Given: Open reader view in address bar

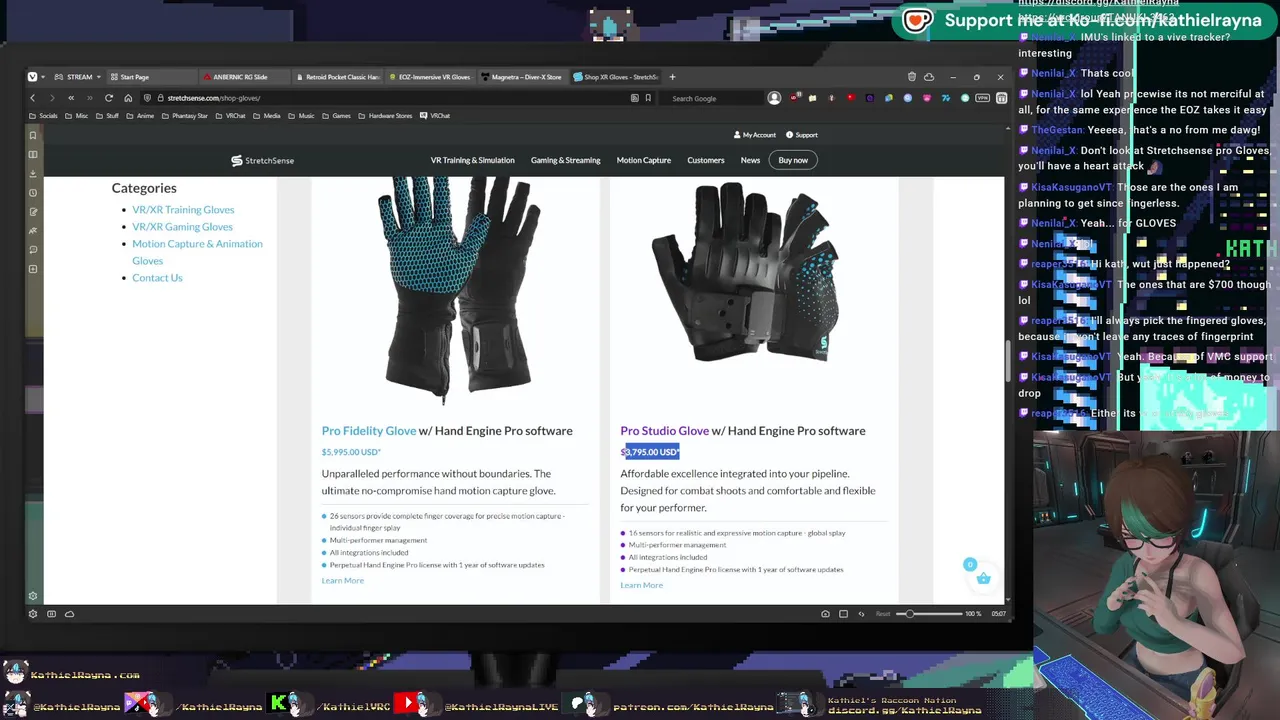Looking at the screenshot, I should 634,98.
